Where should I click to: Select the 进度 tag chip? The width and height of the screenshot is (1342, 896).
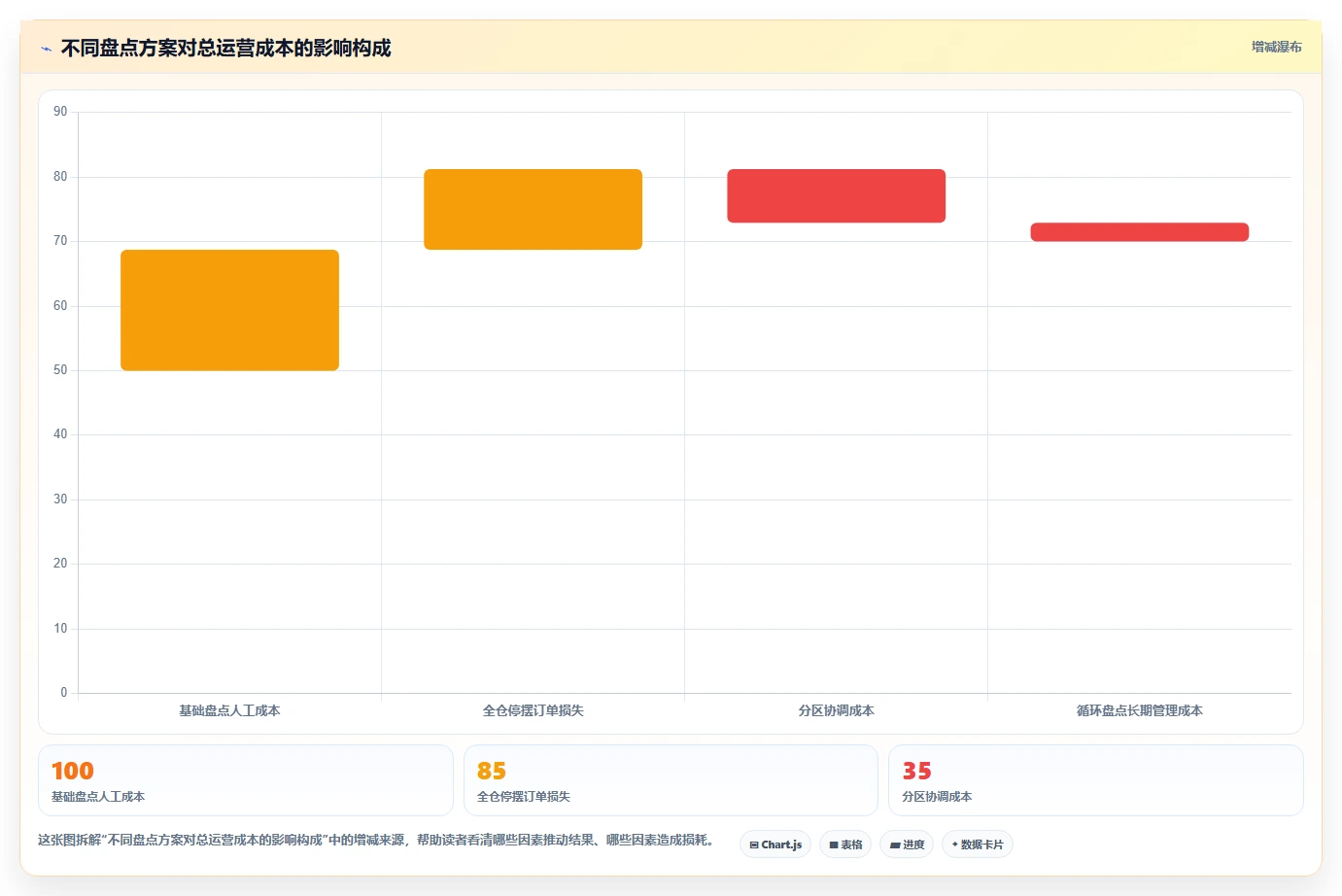tap(907, 844)
